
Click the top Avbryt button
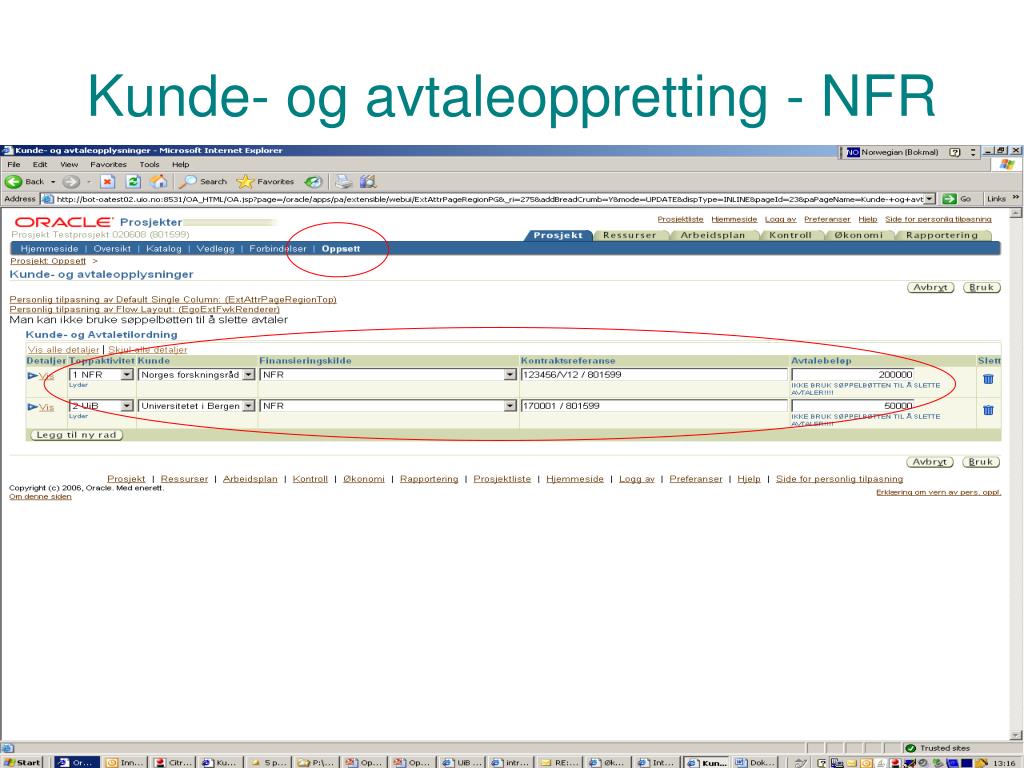(x=931, y=287)
